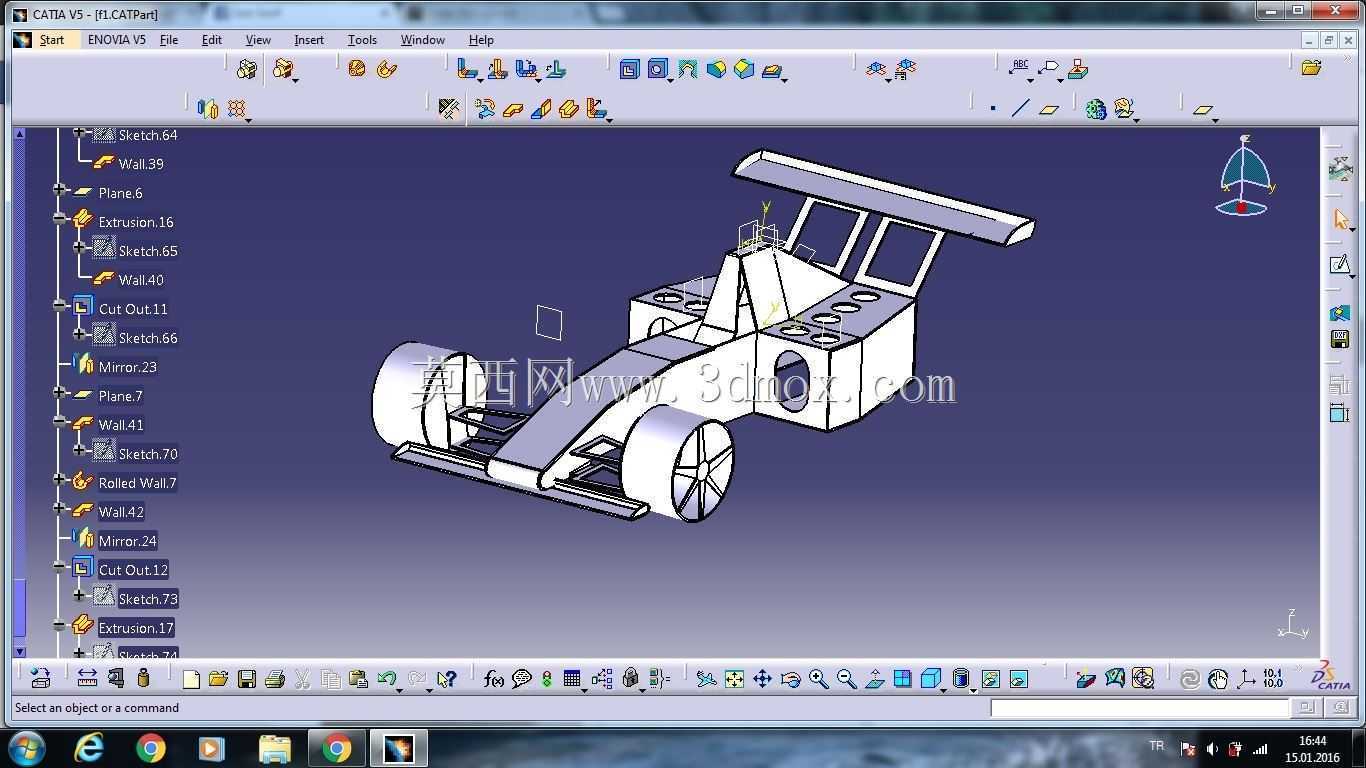Select the Point creation tool
Screen dimensions: 1366x768
992,108
